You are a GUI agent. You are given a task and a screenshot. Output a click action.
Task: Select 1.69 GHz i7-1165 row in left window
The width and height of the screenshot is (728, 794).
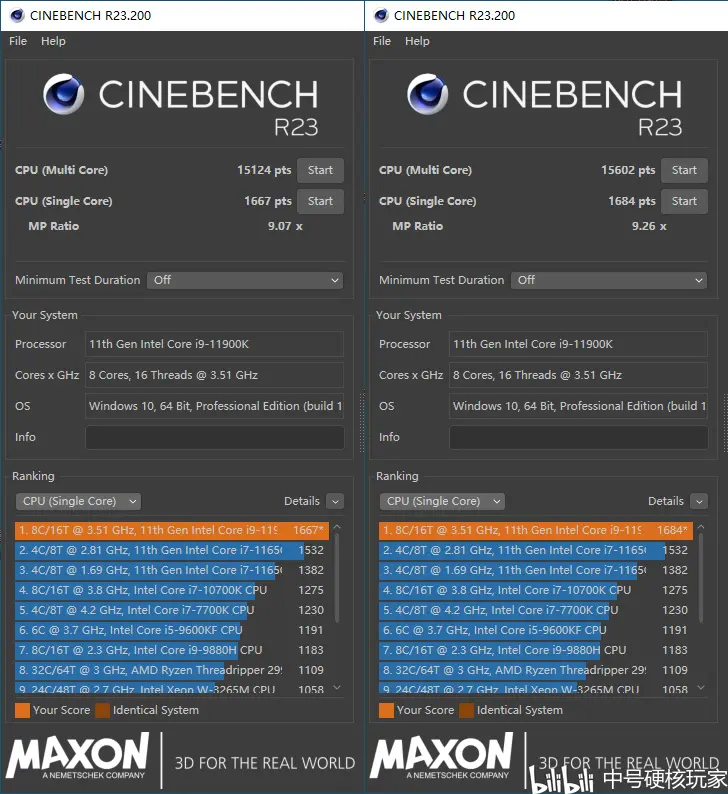[172, 570]
